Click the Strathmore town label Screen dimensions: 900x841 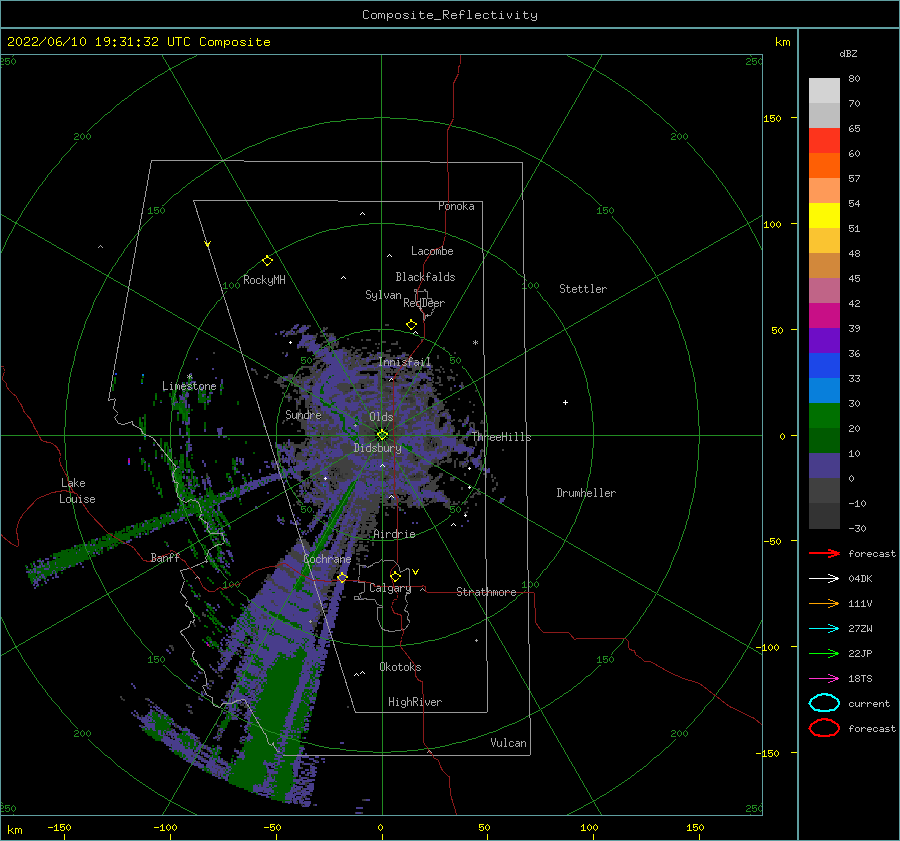[486, 592]
